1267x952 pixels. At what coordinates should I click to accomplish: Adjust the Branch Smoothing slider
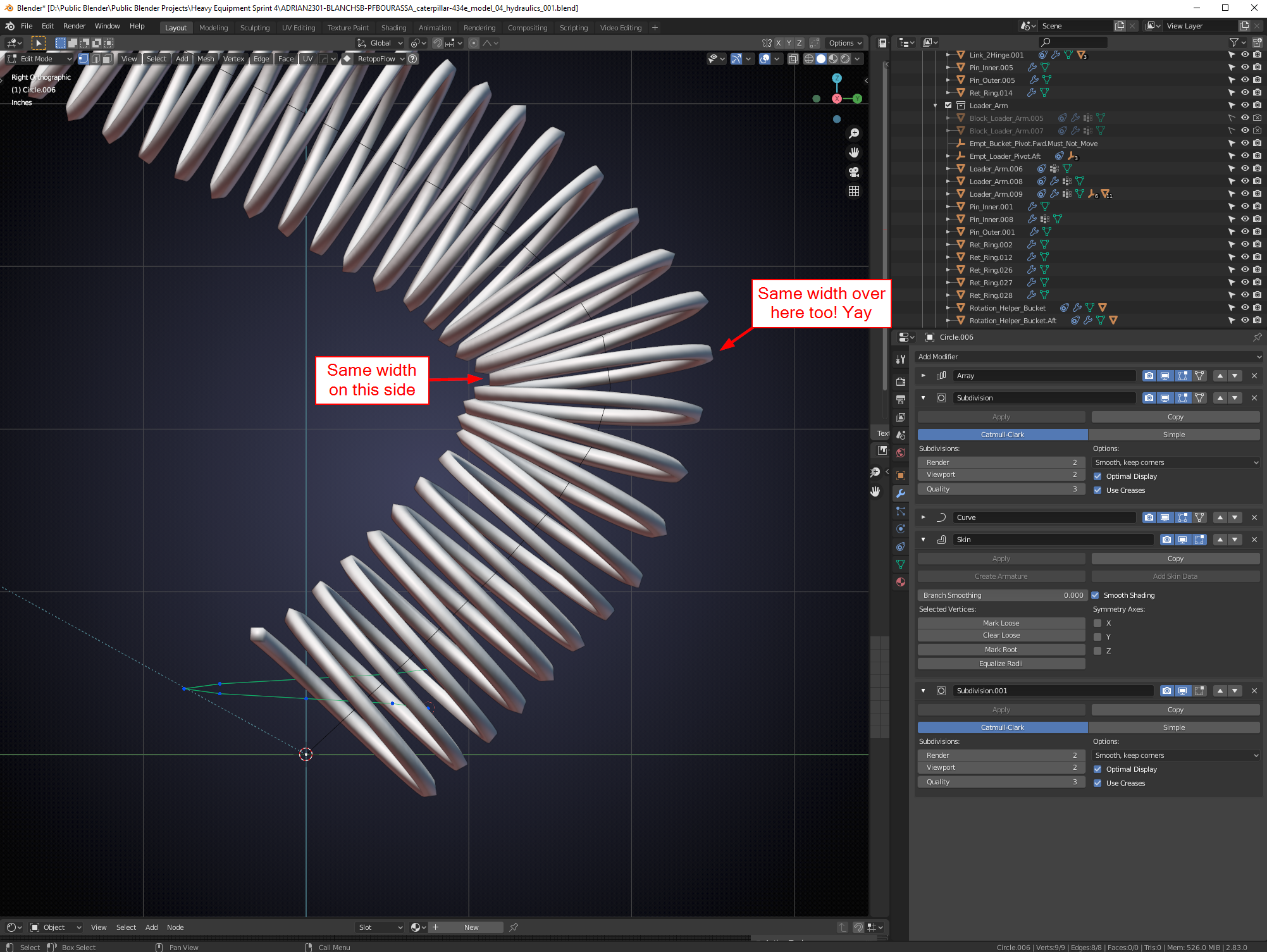click(x=1001, y=595)
